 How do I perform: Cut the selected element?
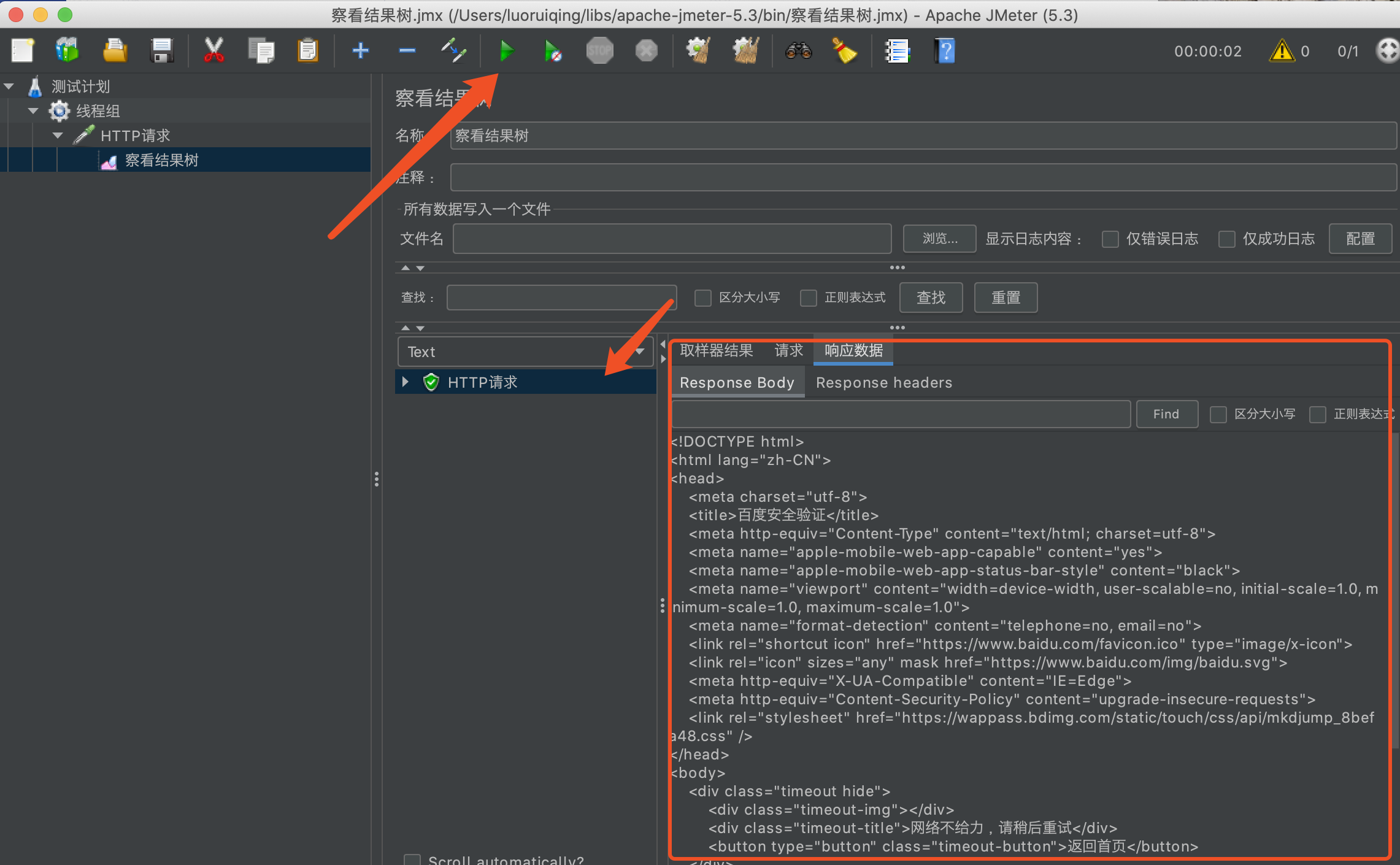click(213, 50)
